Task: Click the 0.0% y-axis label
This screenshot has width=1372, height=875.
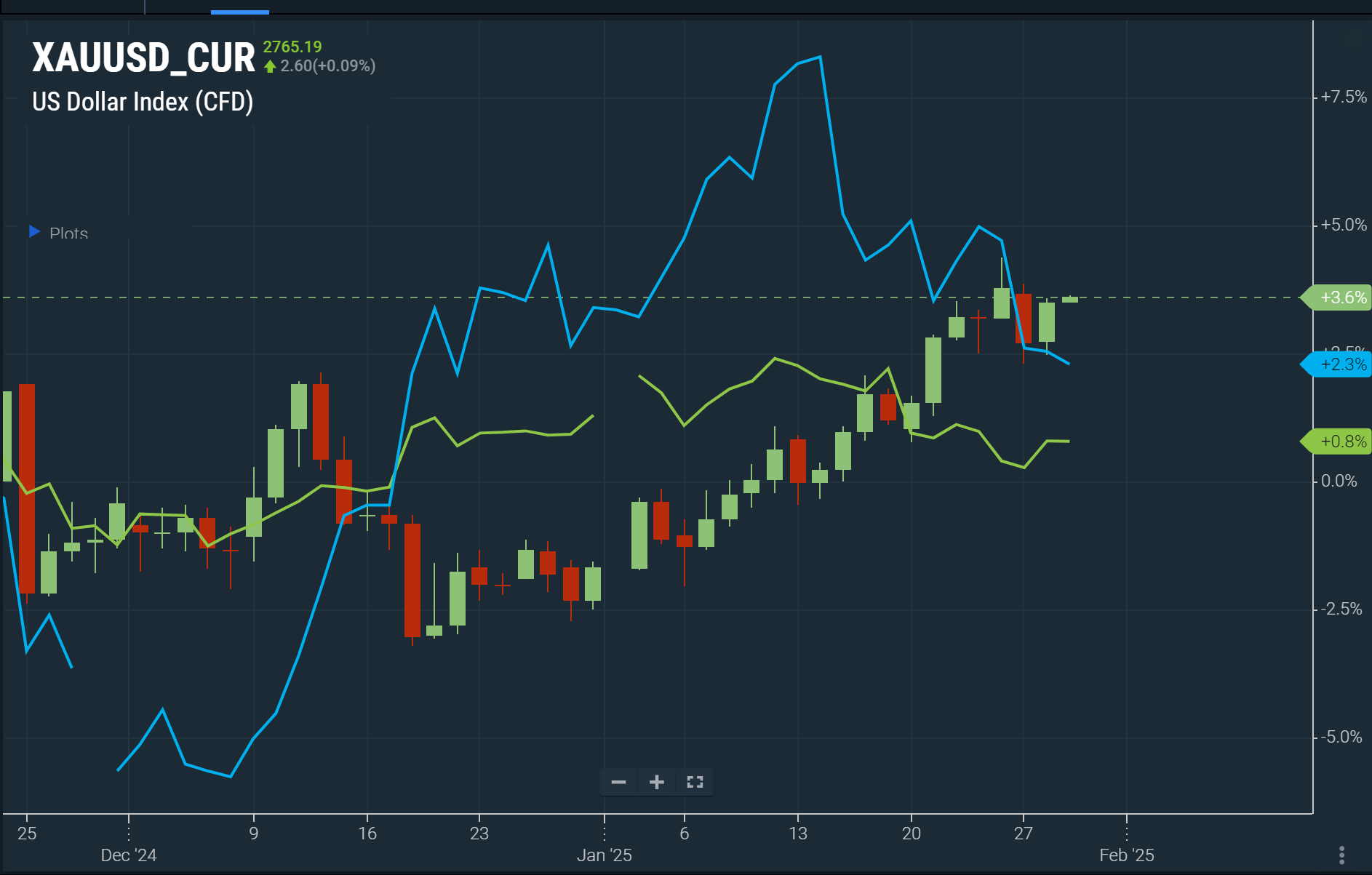Action: point(1339,481)
